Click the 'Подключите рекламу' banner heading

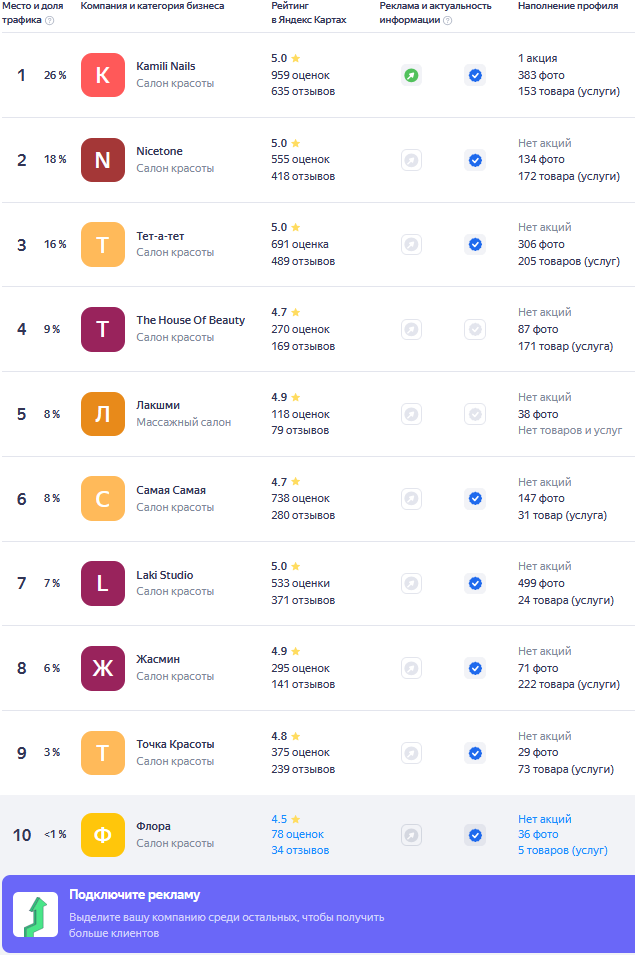tap(135, 895)
